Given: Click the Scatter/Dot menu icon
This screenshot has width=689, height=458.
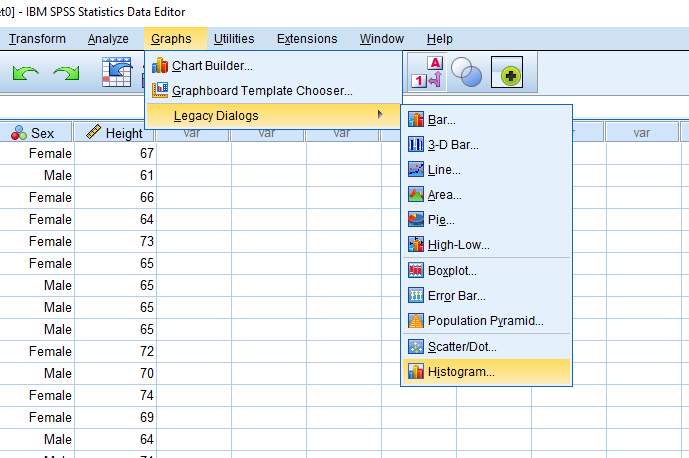Looking at the screenshot, I should point(416,346).
